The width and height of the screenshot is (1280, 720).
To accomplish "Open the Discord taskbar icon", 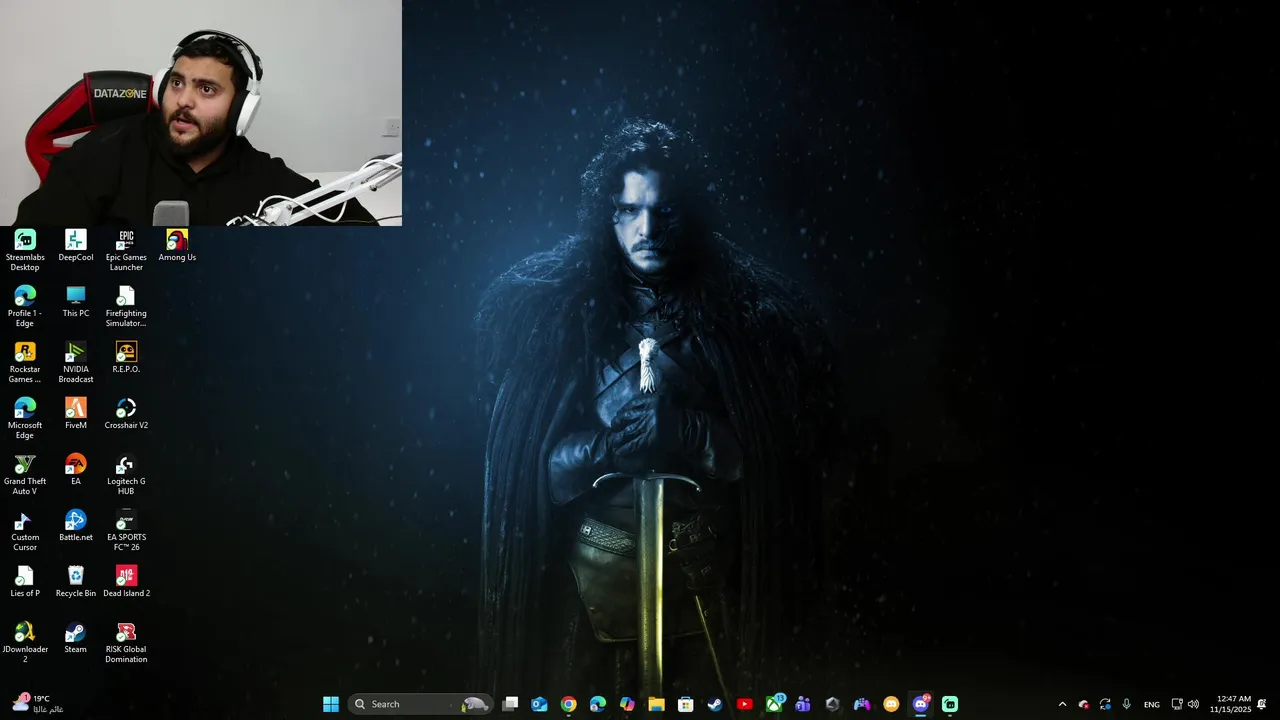I will point(921,704).
